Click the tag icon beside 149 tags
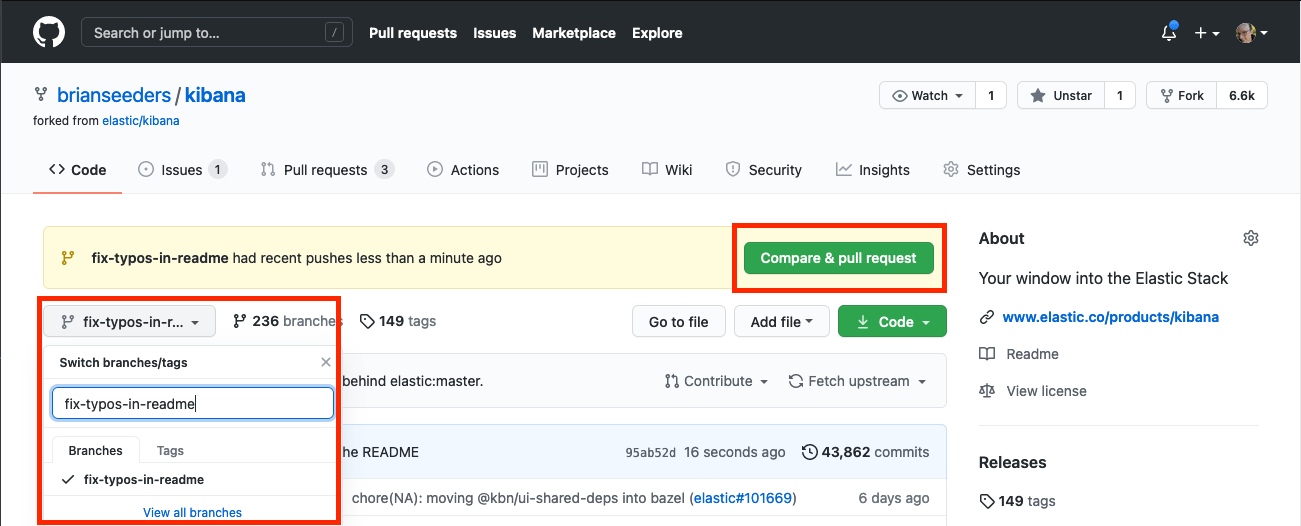The image size is (1301, 526). [x=367, y=321]
